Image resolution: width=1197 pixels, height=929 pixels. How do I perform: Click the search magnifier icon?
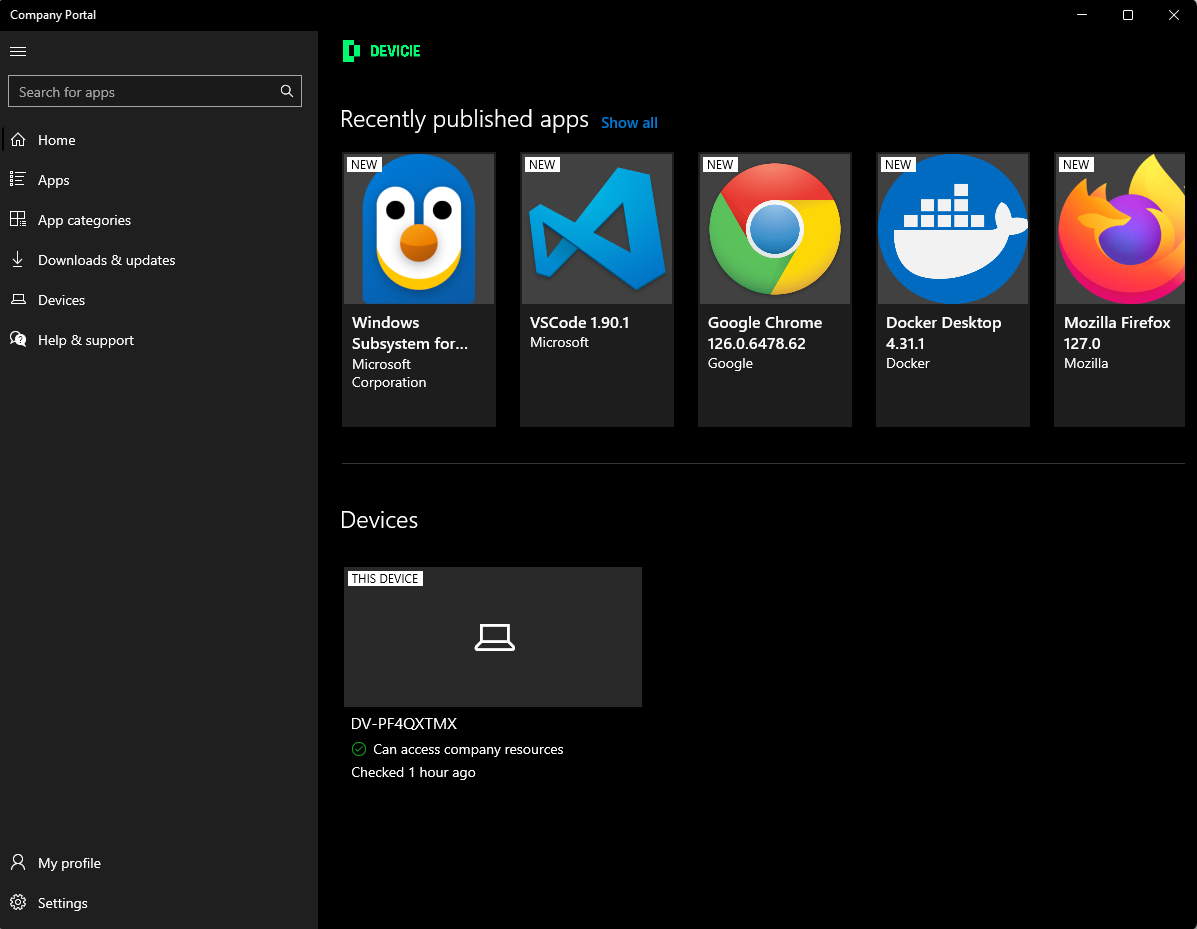point(287,92)
